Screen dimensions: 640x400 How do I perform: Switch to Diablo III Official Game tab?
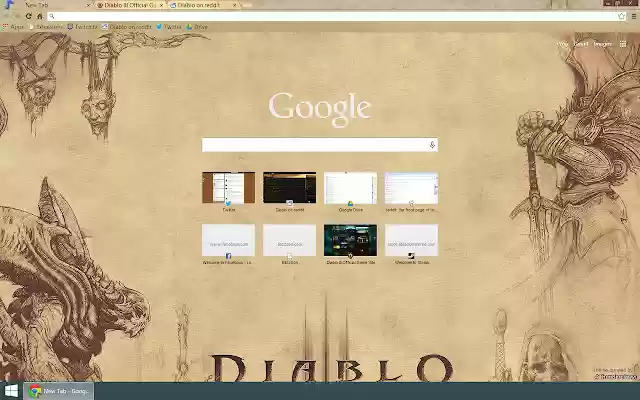[x=130, y=5]
